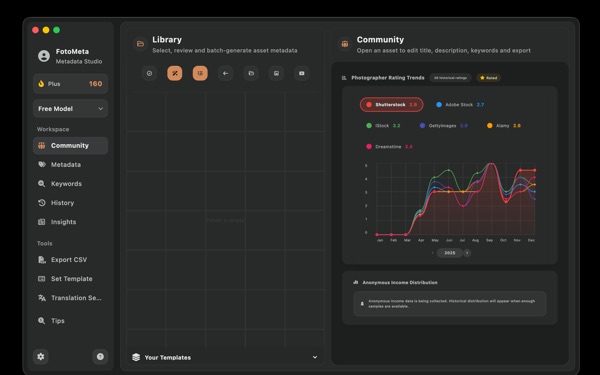
Task: Click the FotoMeta profile avatar icon
Action: click(44, 56)
